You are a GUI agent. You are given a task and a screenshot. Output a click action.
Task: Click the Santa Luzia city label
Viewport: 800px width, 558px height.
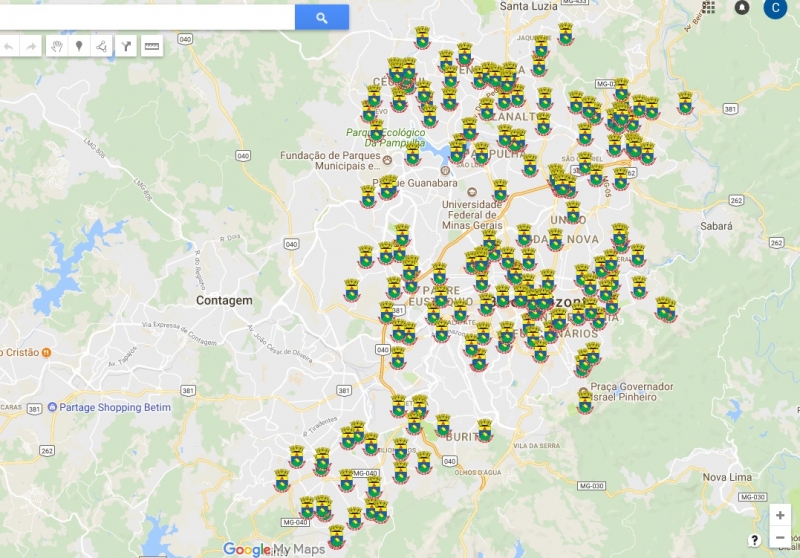(528, 6)
